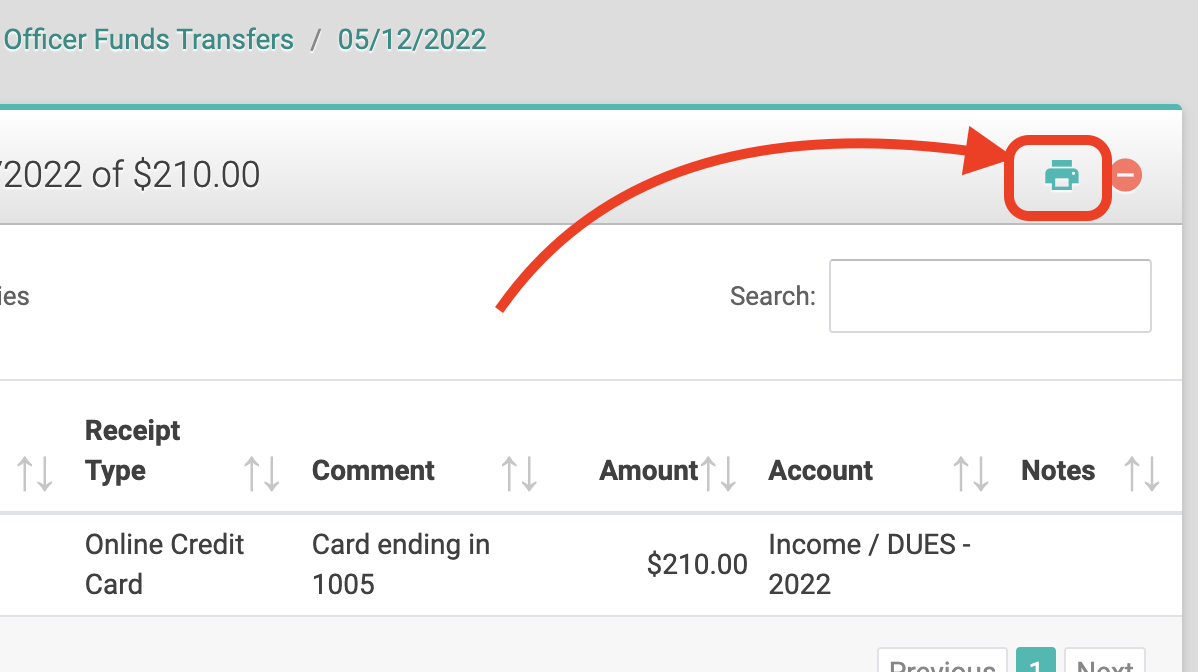Focus the Search input field
The image size is (1198, 672).
[x=990, y=296]
